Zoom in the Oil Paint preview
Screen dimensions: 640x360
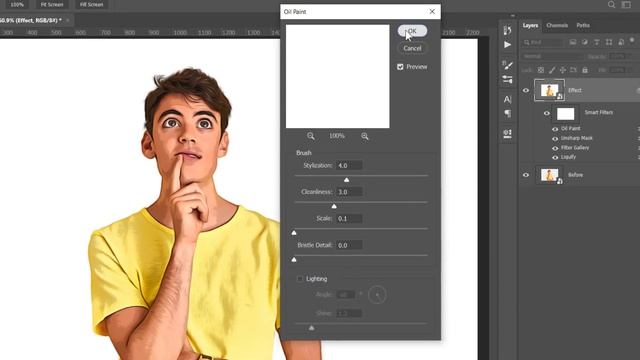[x=364, y=136]
